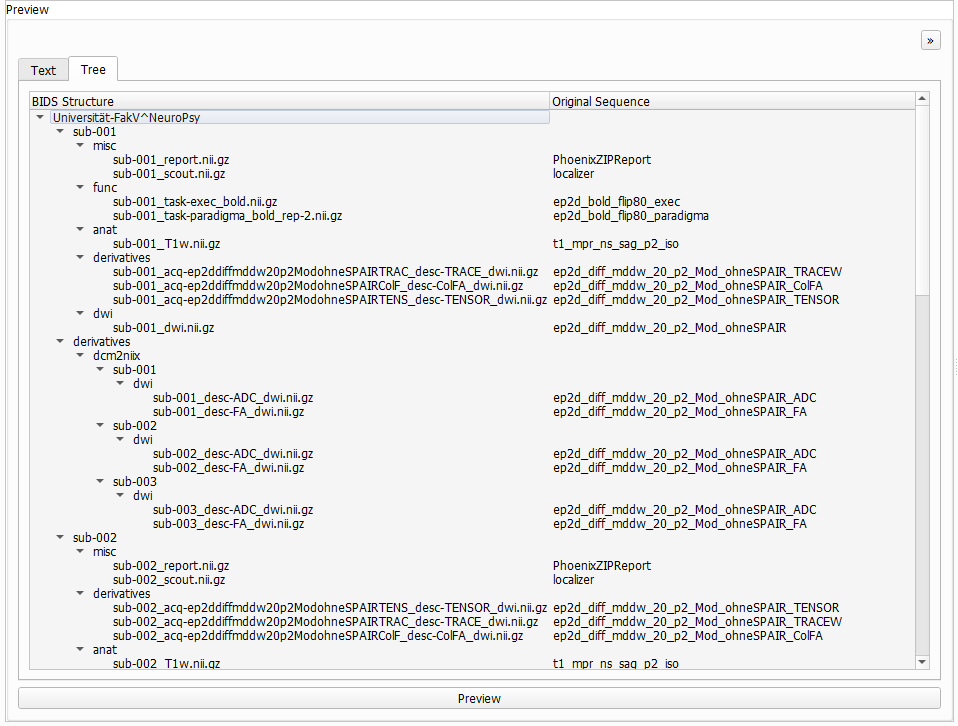Select sub-002_report.nii.gz file
The image size is (958, 726).
[x=171, y=565]
